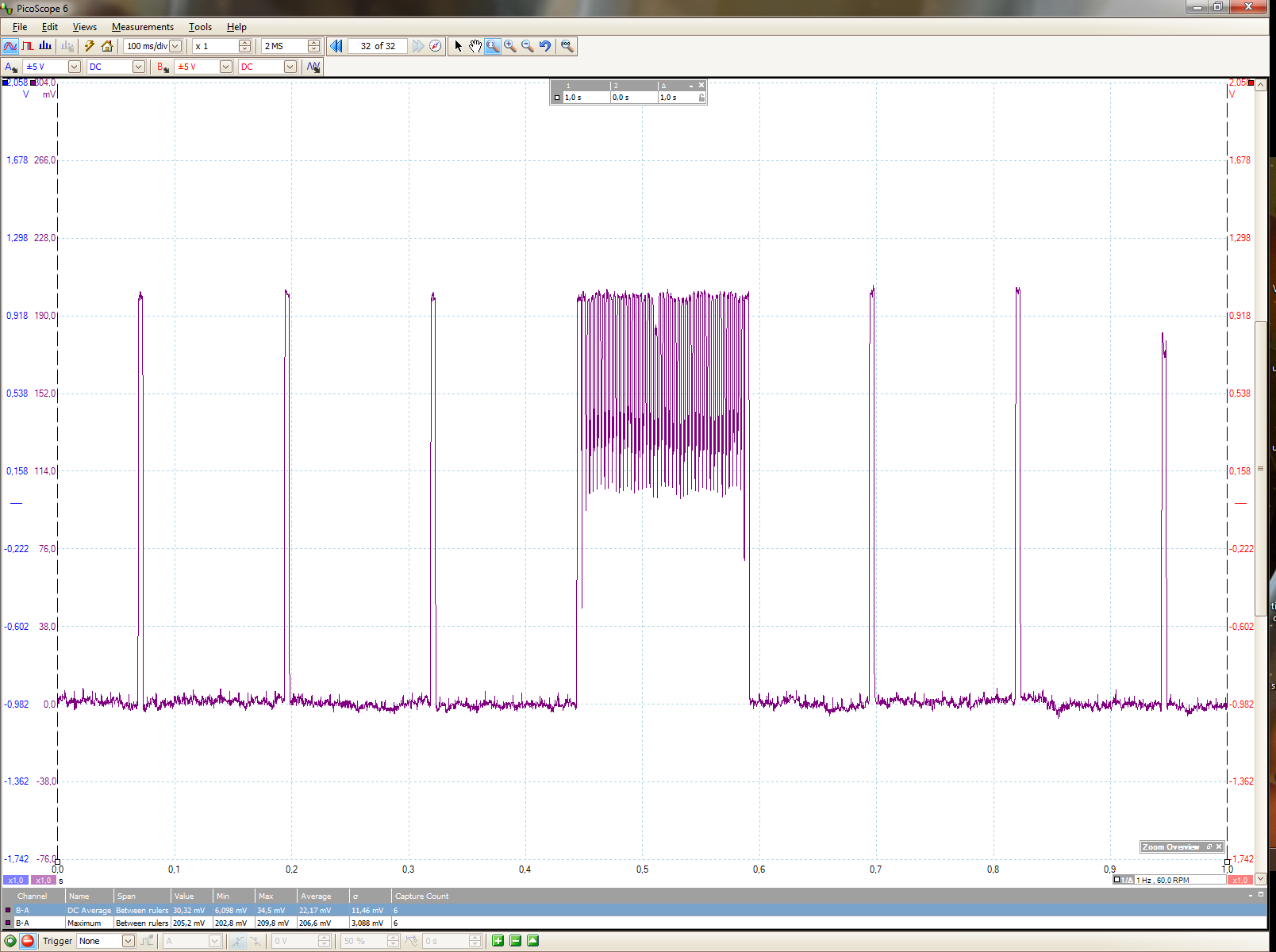Viewport: 1276px width, 952px height.
Task: Increase horizontal zoom factor x 1 spinner
Action: pyautogui.click(x=244, y=43)
